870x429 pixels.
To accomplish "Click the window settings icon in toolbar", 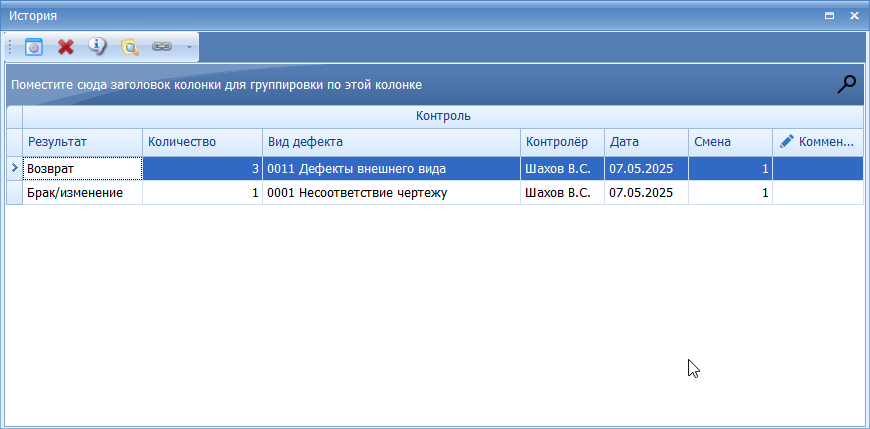I will click(x=34, y=46).
